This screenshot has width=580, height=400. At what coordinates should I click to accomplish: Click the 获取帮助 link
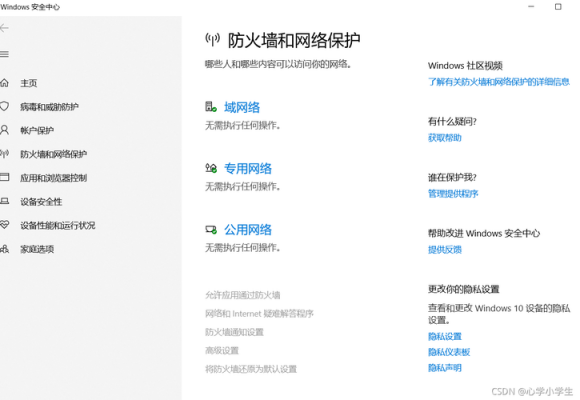(x=445, y=138)
